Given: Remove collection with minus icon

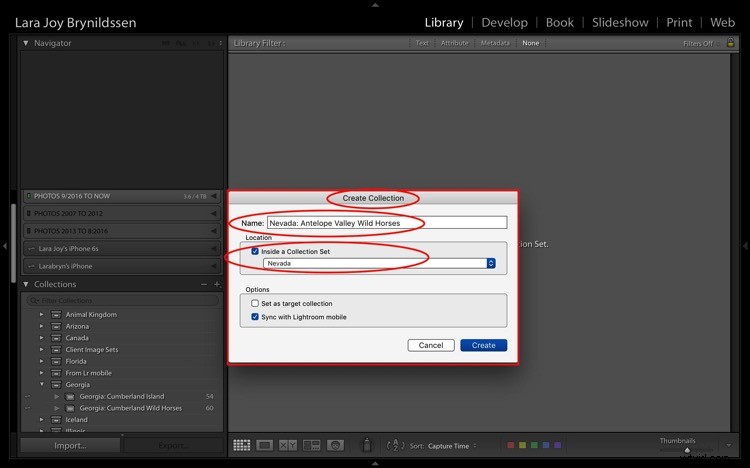Looking at the screenshot, I should pos(204,284).
